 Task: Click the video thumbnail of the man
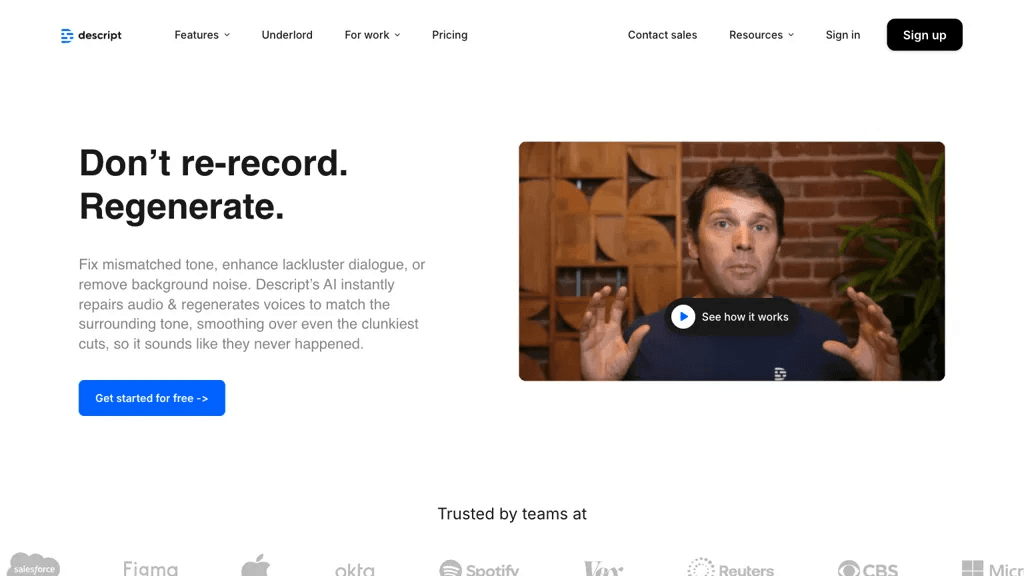[x=731, y=261]
